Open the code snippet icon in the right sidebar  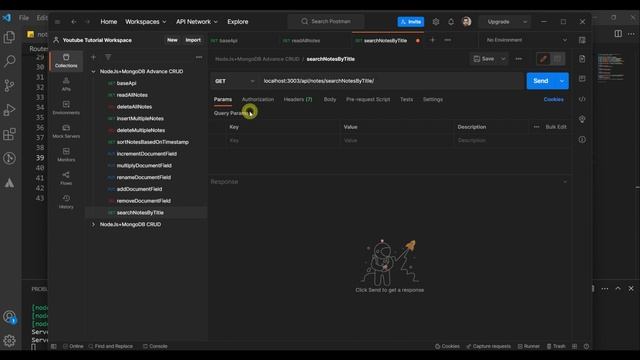click(582, 99)
